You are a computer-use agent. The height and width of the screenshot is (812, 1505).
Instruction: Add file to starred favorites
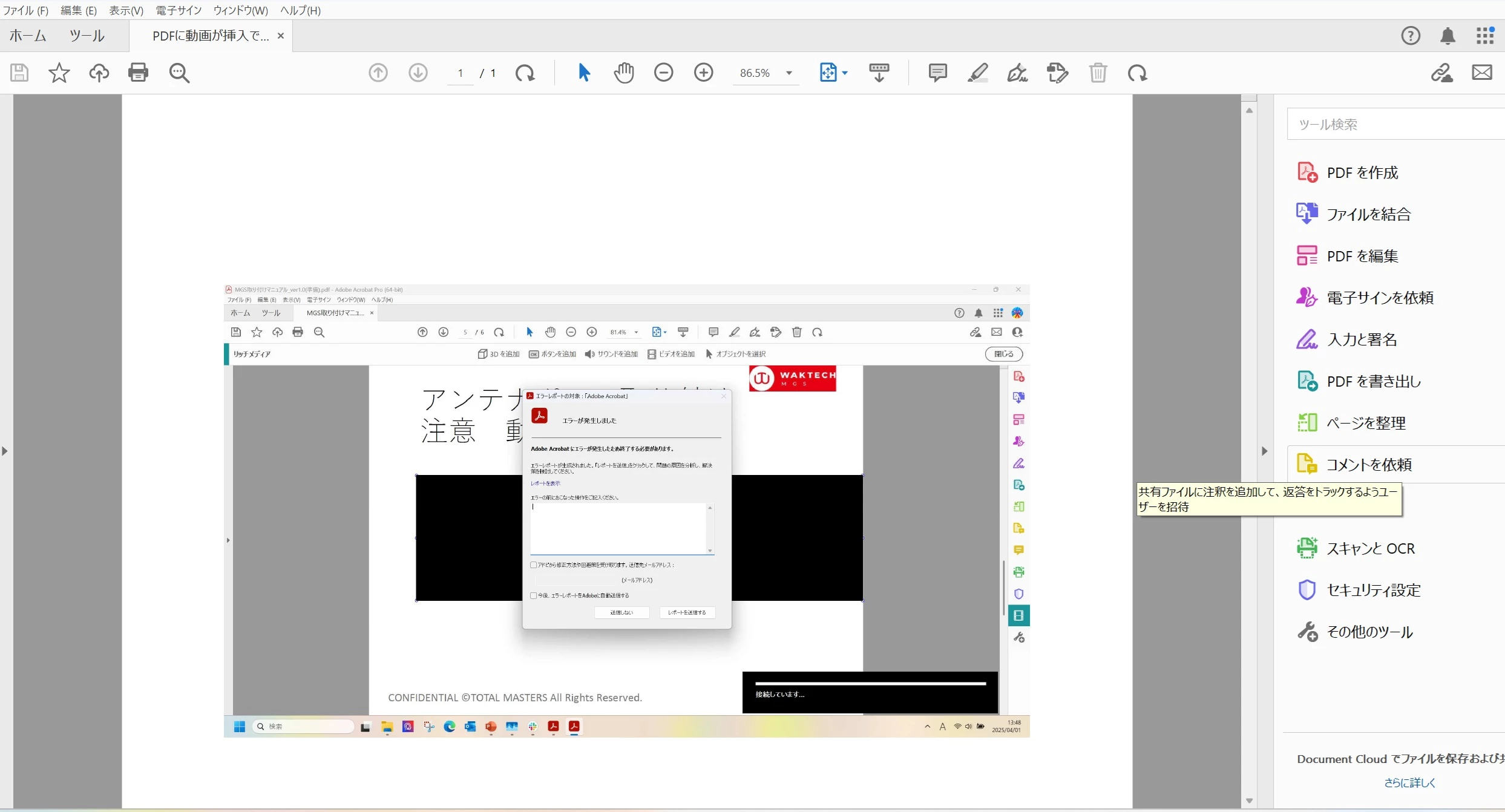click(59, 73)
